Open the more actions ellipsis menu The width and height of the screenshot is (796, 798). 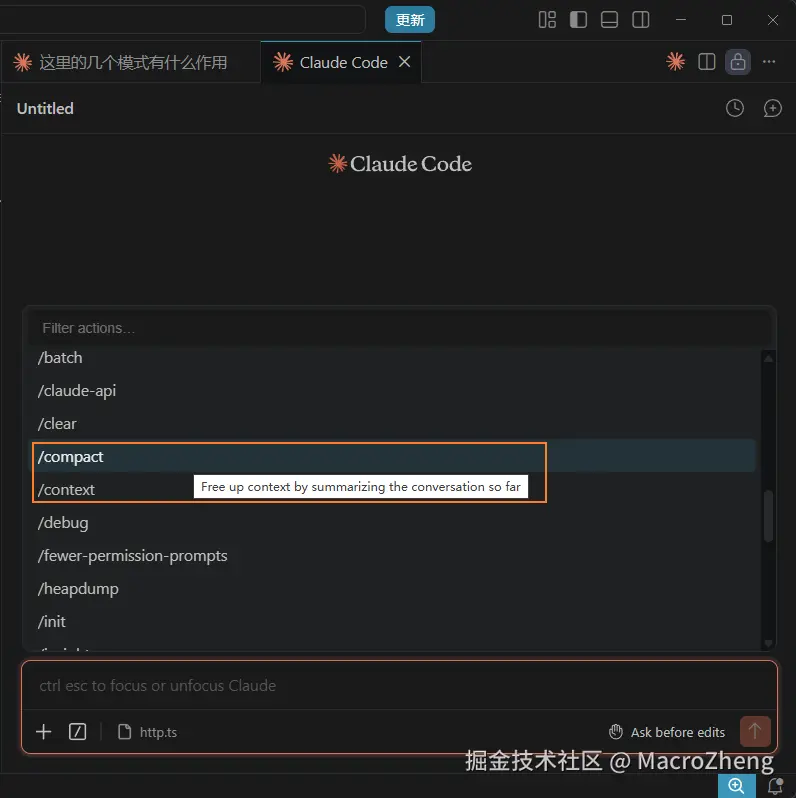[x=769, y=62]
